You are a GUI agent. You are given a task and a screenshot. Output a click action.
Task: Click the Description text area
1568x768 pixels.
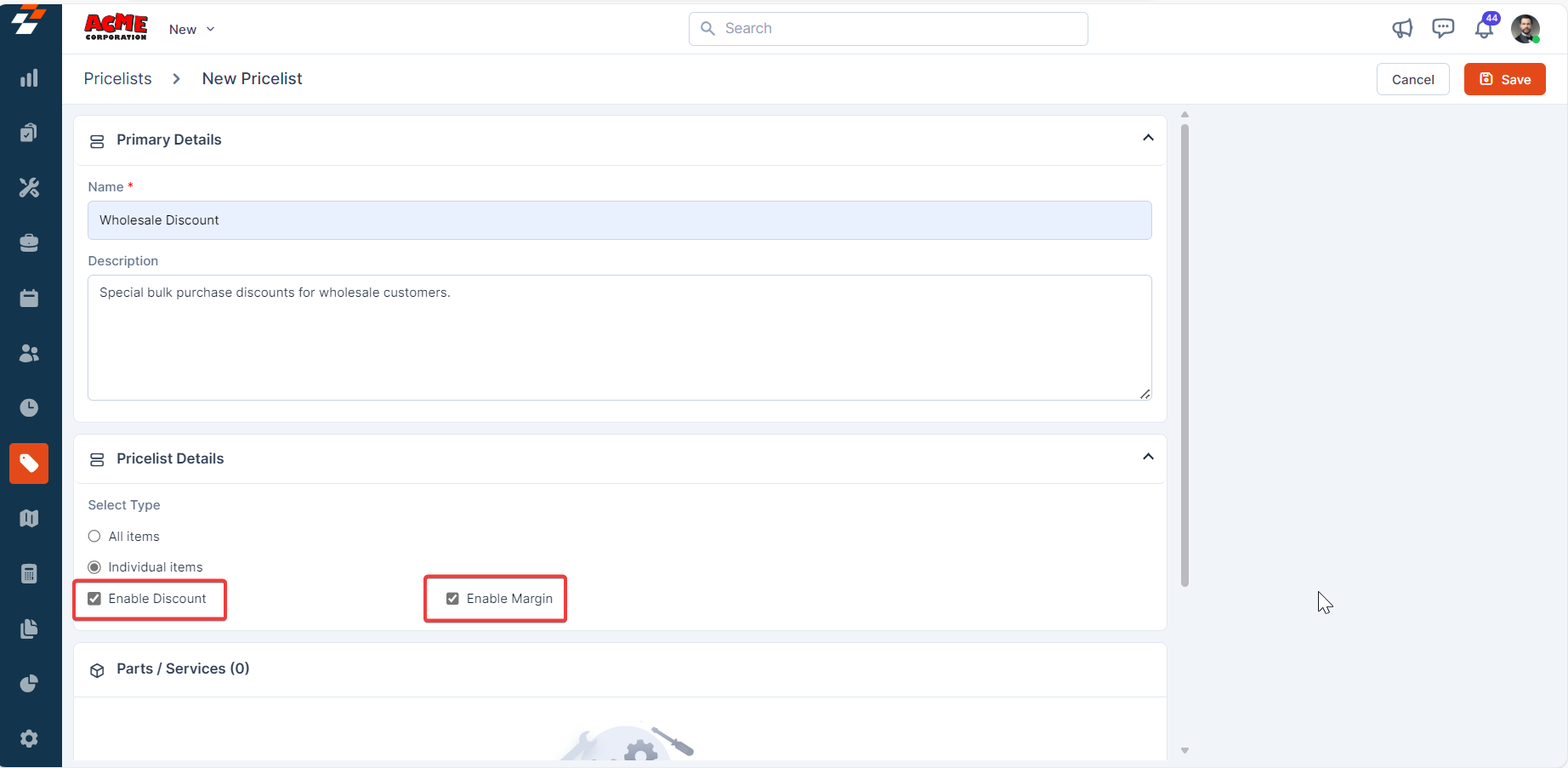(x=619, y=338)
